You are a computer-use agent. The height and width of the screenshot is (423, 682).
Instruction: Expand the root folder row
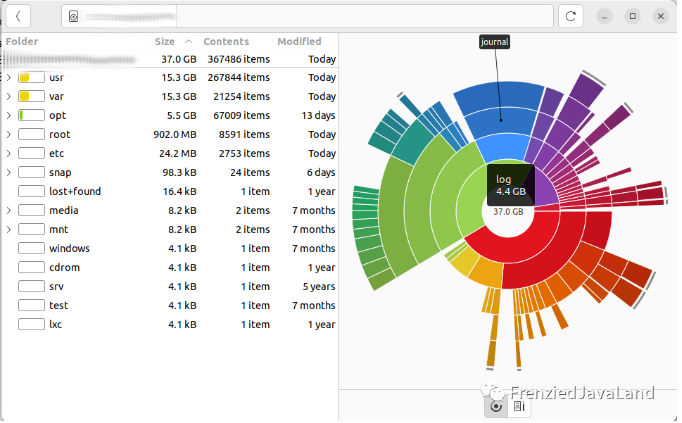pyautogui.click(x=9, y=135)
